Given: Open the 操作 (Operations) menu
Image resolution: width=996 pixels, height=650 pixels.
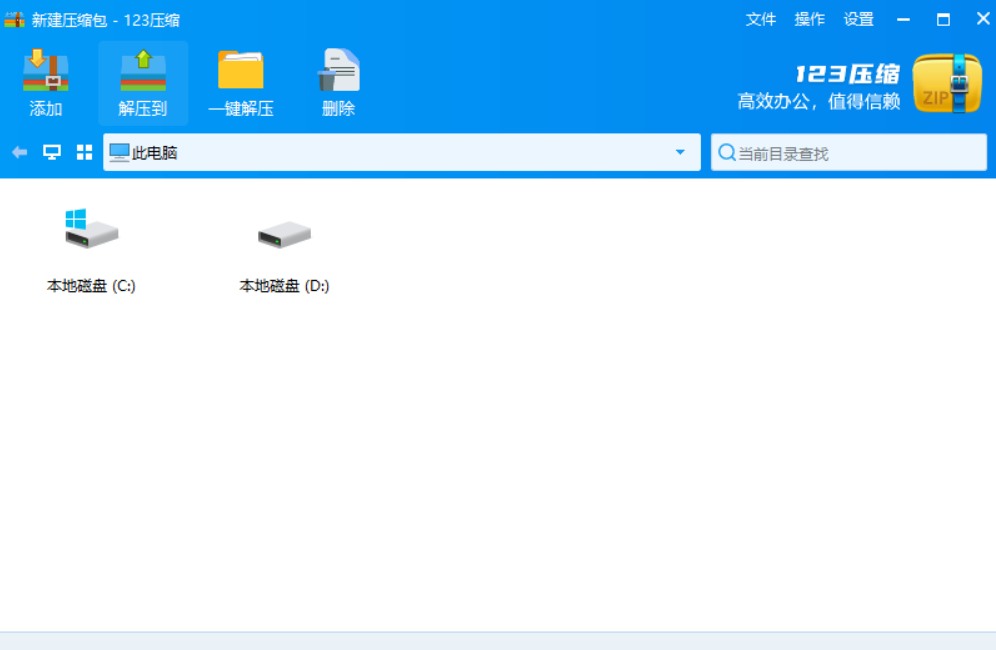Looking at the screenshot, I should tap(810, 19).
